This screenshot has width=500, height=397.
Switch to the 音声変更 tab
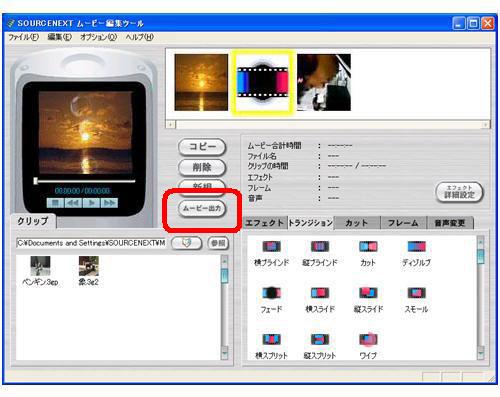pyautogui.click(x=450, y=223)
